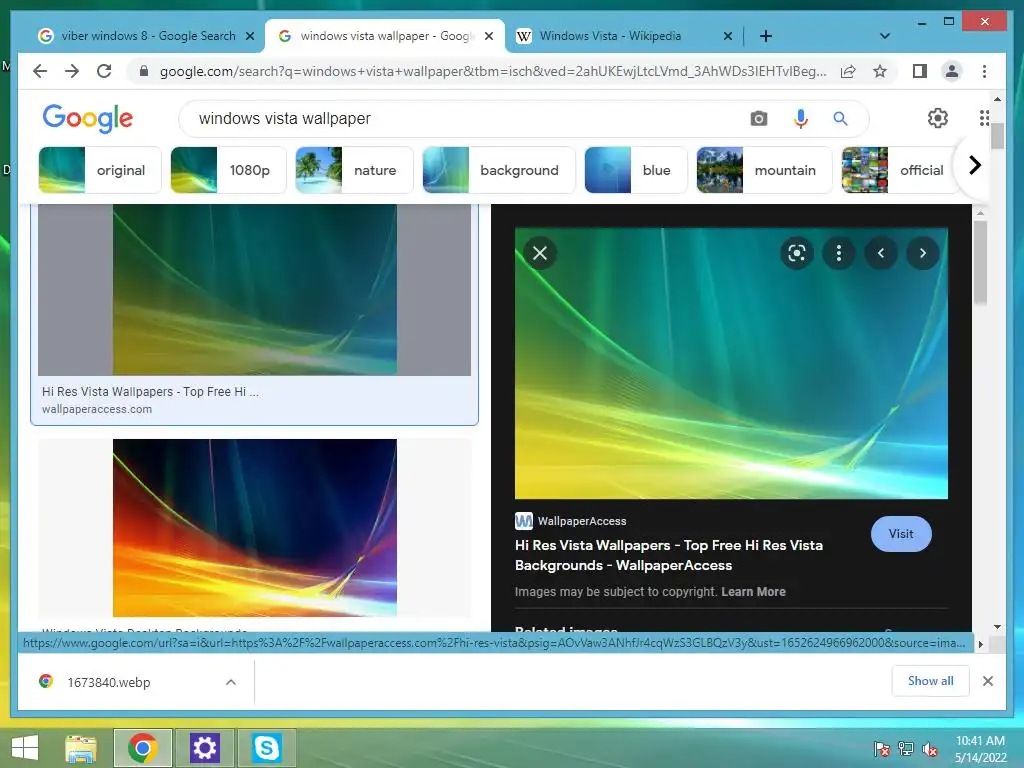This screenshot has height=768, width=1024.
Task: Open the Google apps grid
Action: [984, 118]
